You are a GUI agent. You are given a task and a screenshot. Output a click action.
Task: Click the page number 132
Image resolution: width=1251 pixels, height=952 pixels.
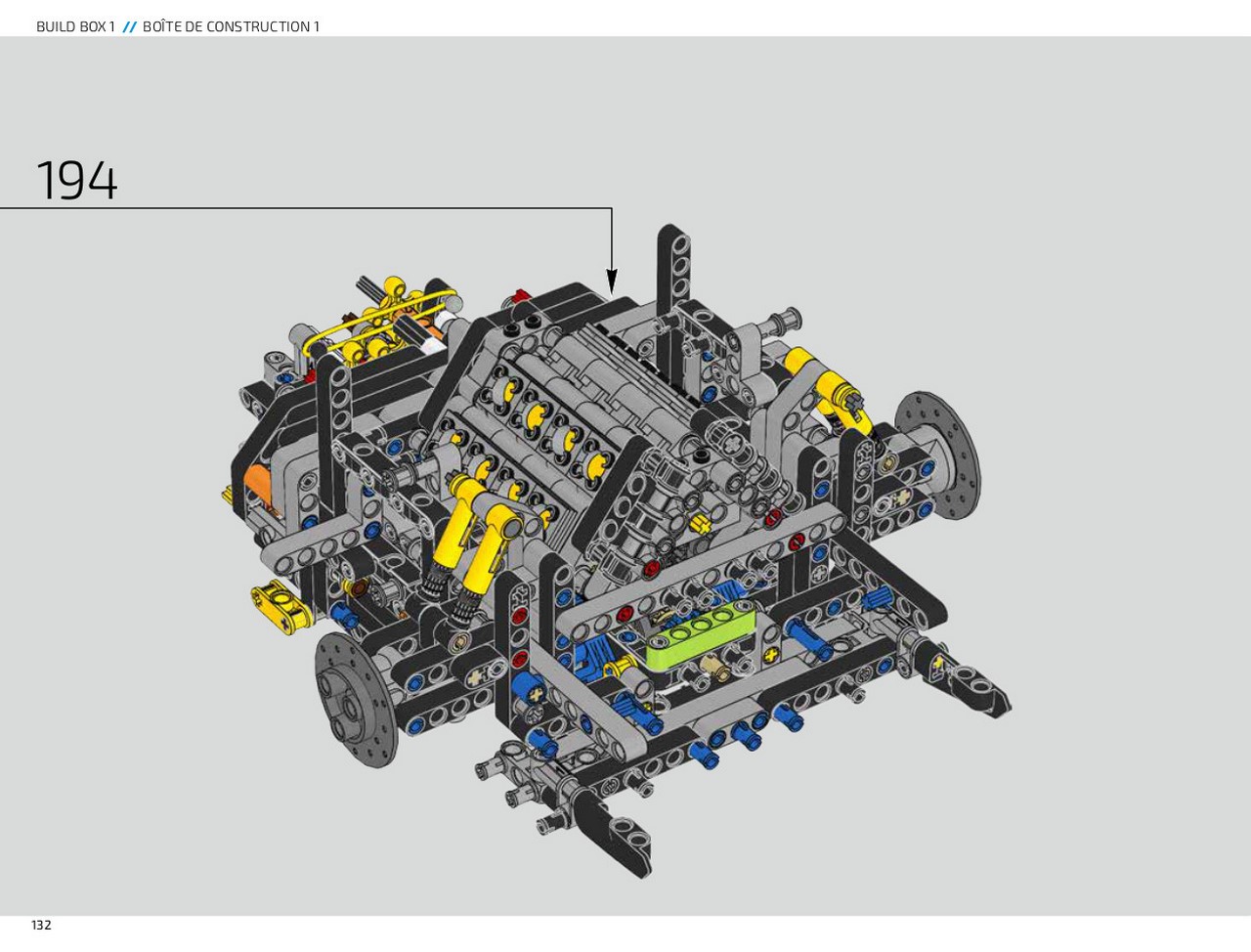[x=41, y=925]
